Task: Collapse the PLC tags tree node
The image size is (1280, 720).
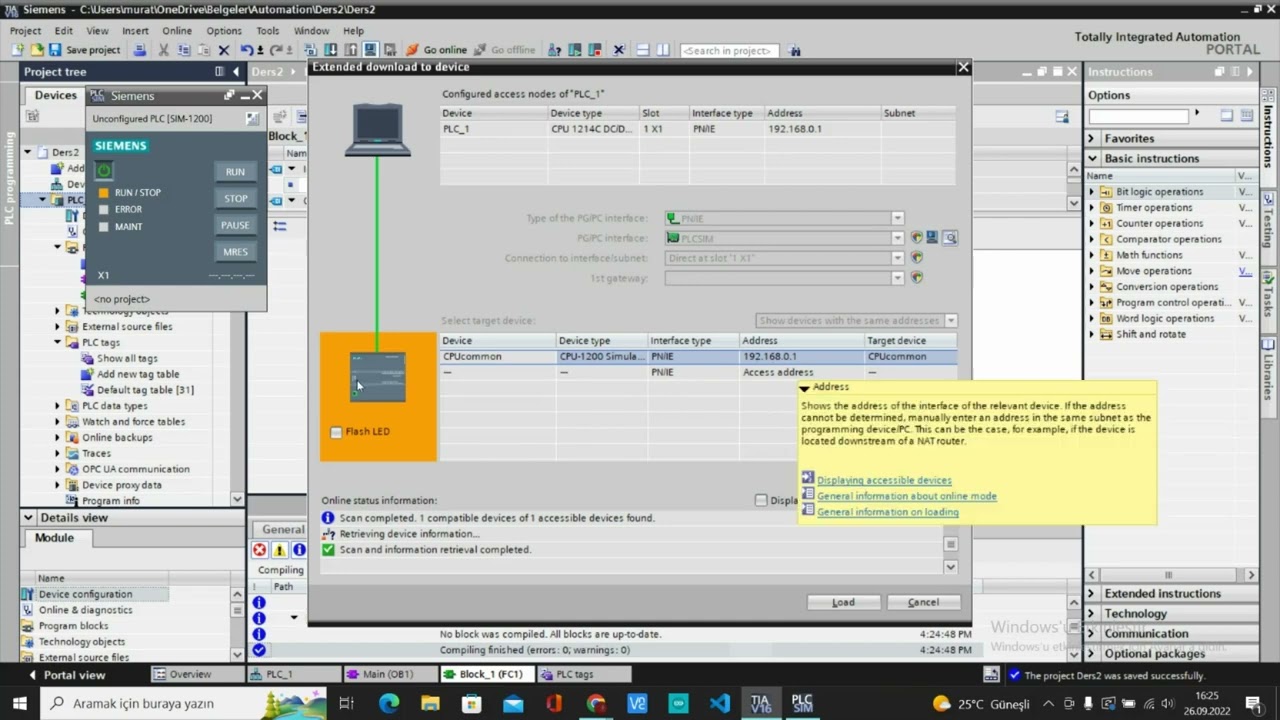Action: 58,342
